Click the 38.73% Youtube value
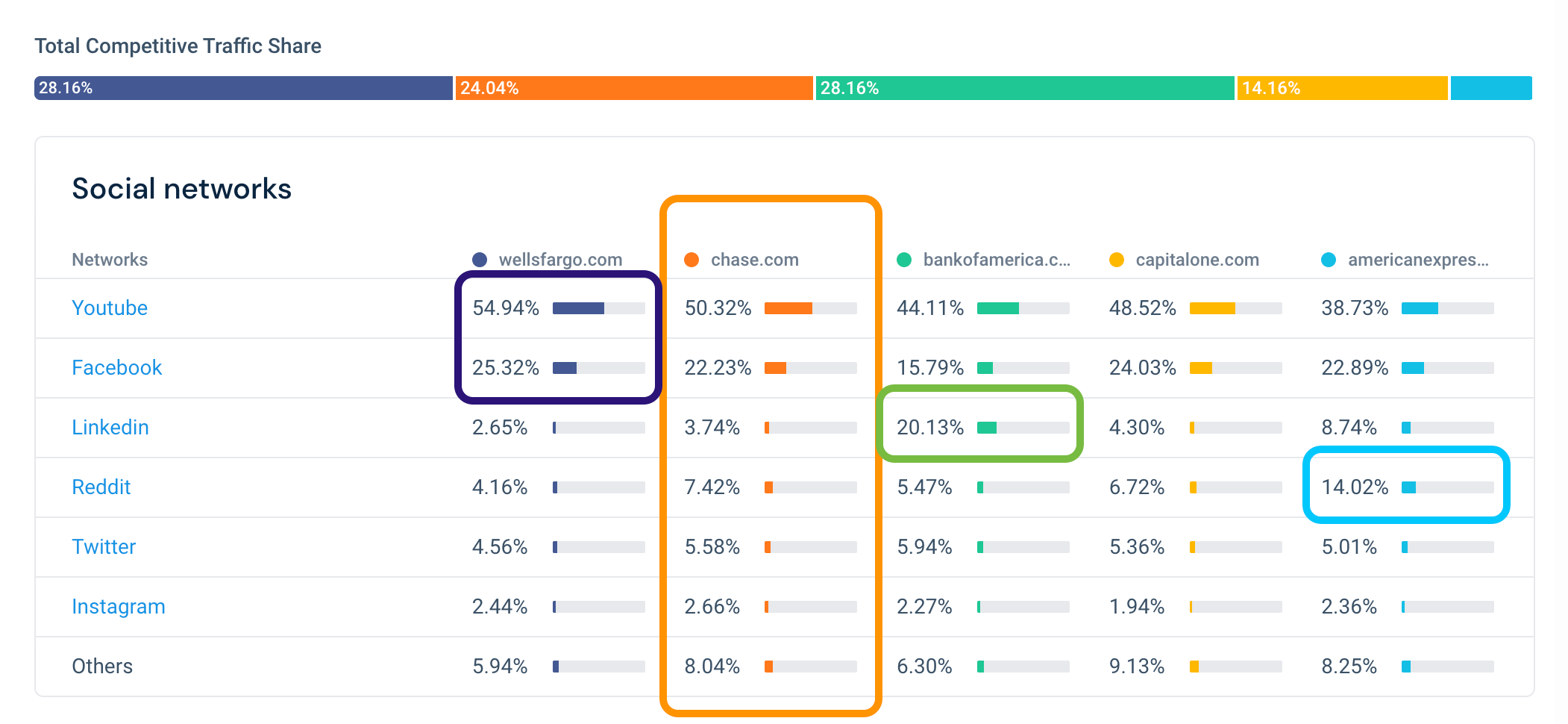 point(1355,308)
